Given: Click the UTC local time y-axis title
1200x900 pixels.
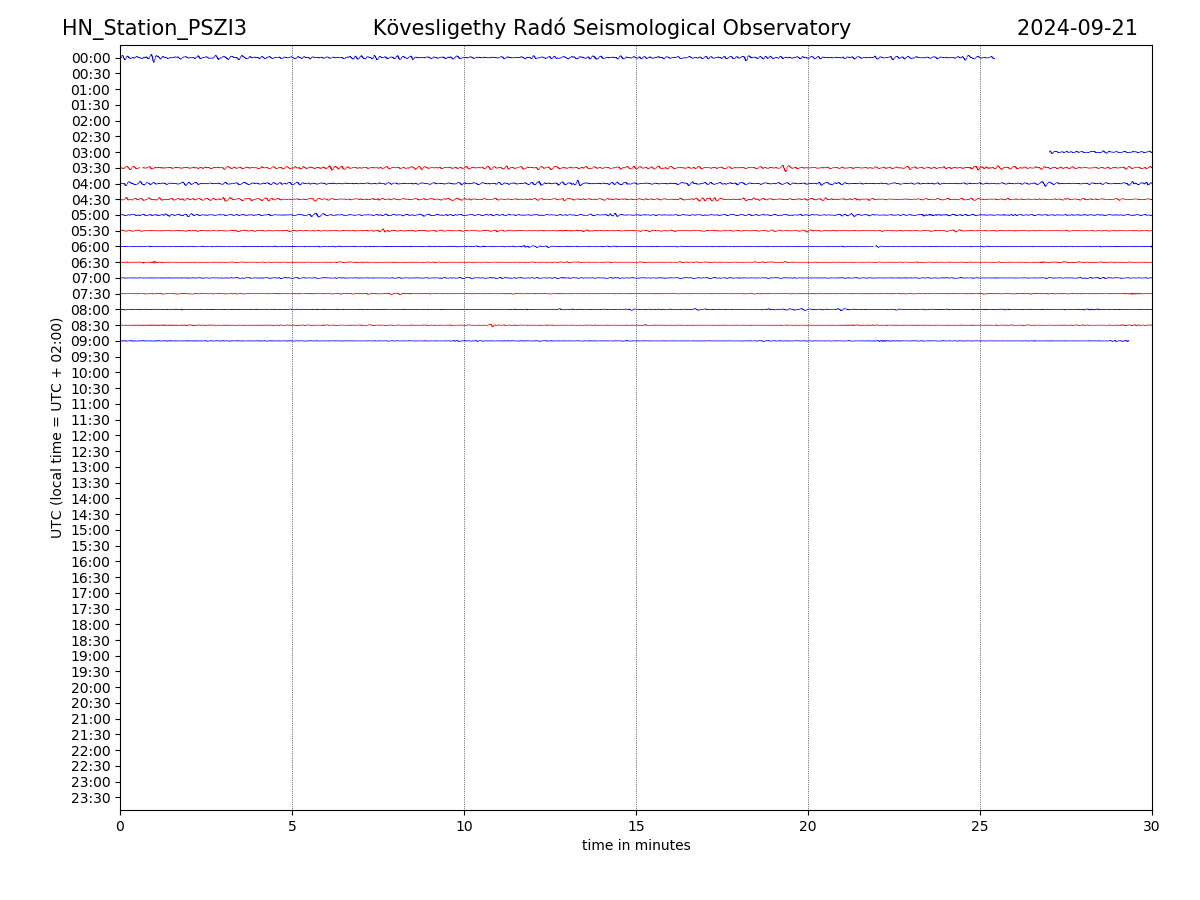Looking at the screenshot, I should 57,428.
